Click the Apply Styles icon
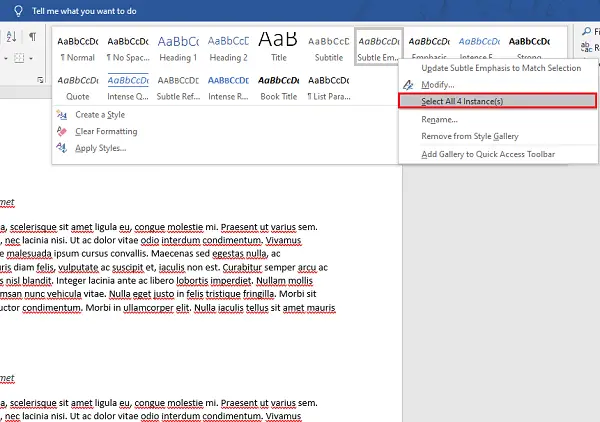Screen dimensions: 600x422 pyautogui.click(x=62, y=148)
